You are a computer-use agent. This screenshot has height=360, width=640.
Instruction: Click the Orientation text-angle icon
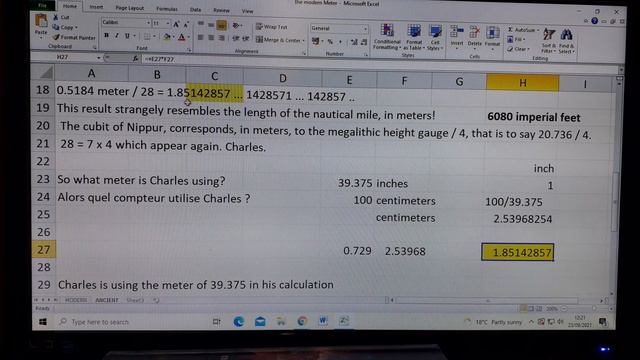click(x=236, y=26)
